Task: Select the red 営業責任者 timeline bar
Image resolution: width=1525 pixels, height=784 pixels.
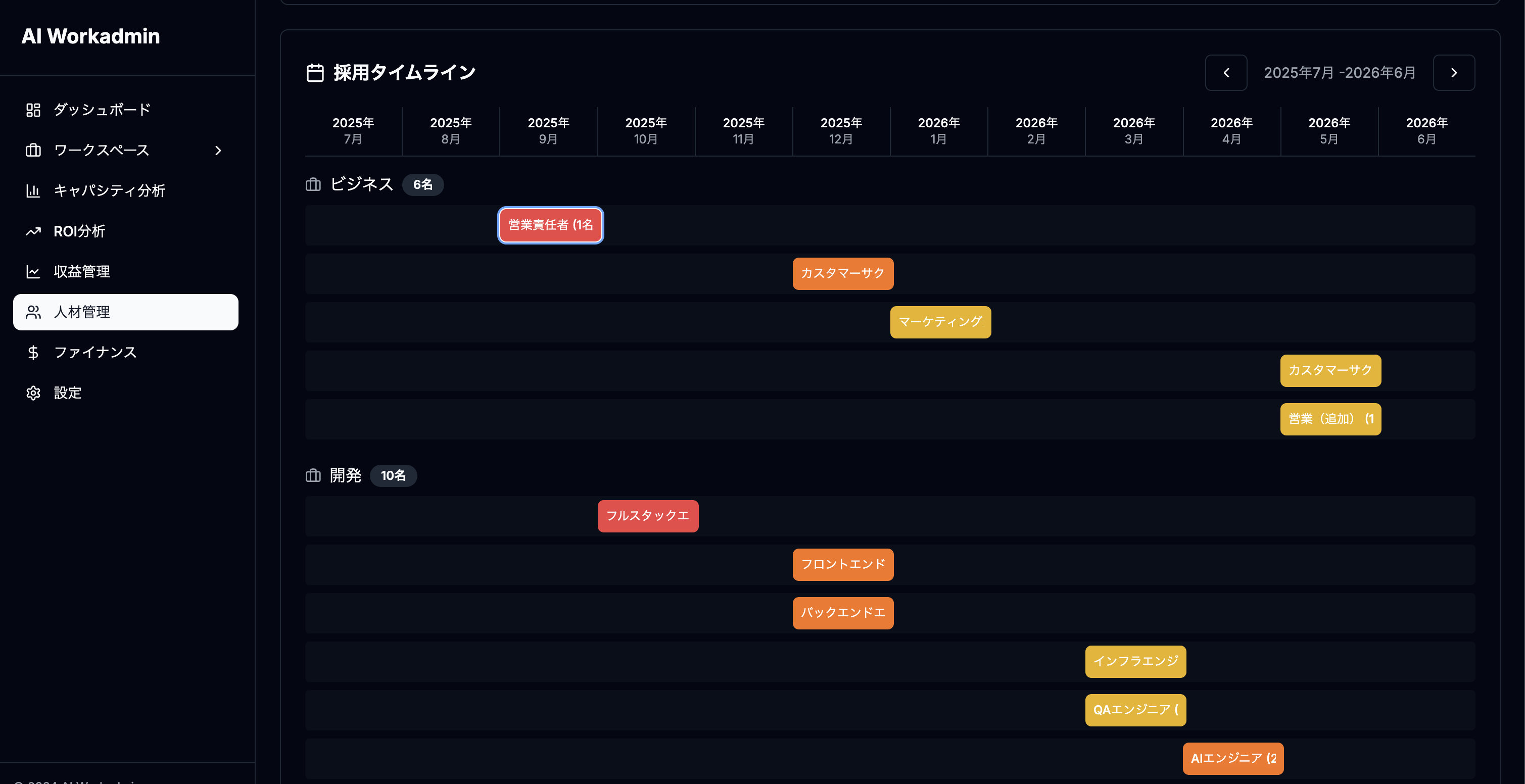Action: tap(551, 225)
